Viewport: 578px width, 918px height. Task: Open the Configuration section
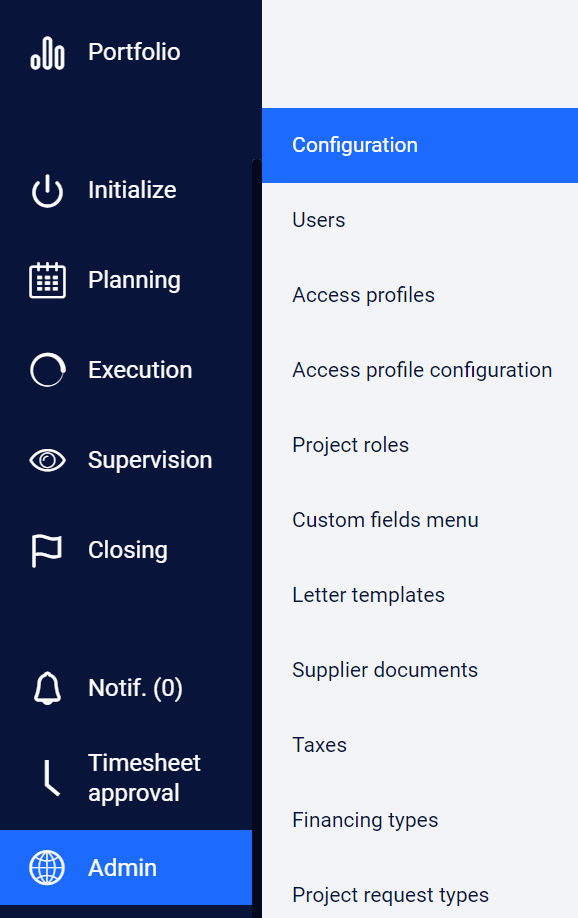[355, 145]
